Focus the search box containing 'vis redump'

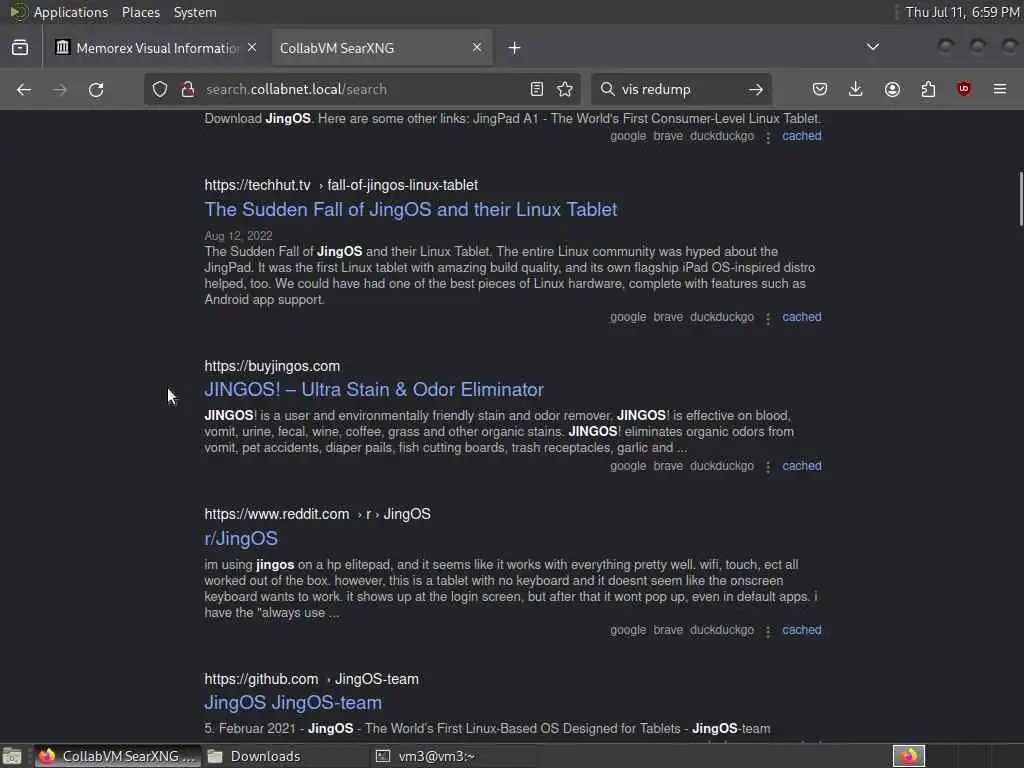point(680,89)
